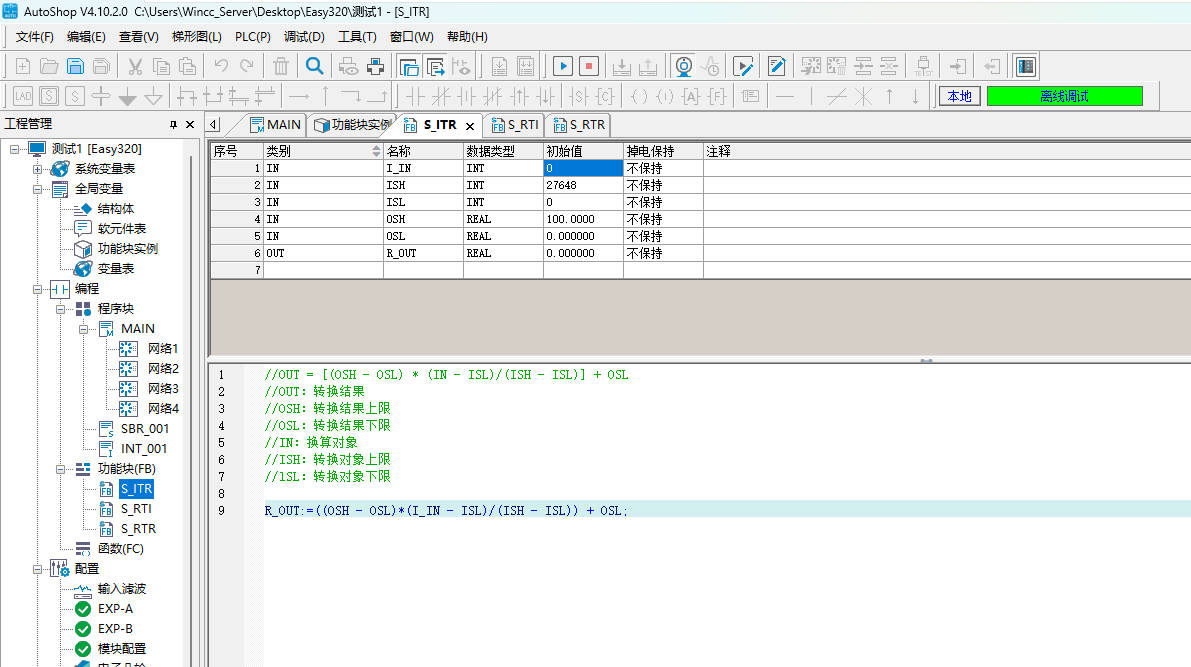Click the monitor webcam icon in toolbar

click(683, 67)
